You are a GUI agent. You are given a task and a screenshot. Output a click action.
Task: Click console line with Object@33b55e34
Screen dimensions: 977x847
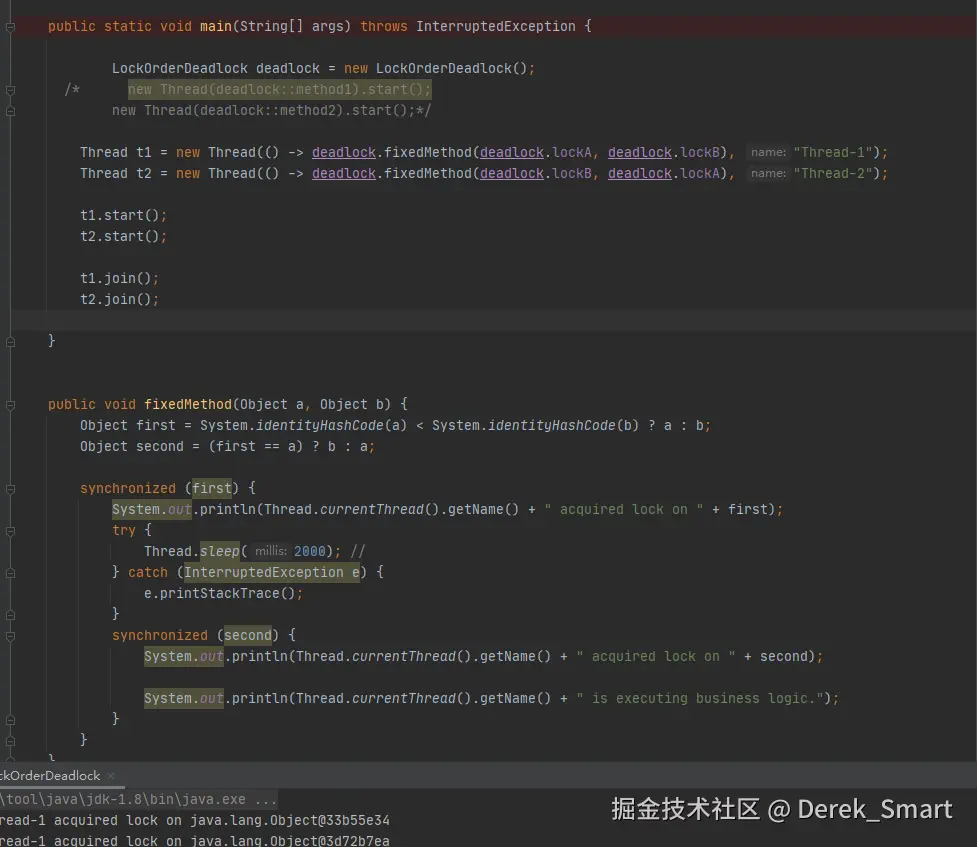[194, 820]
